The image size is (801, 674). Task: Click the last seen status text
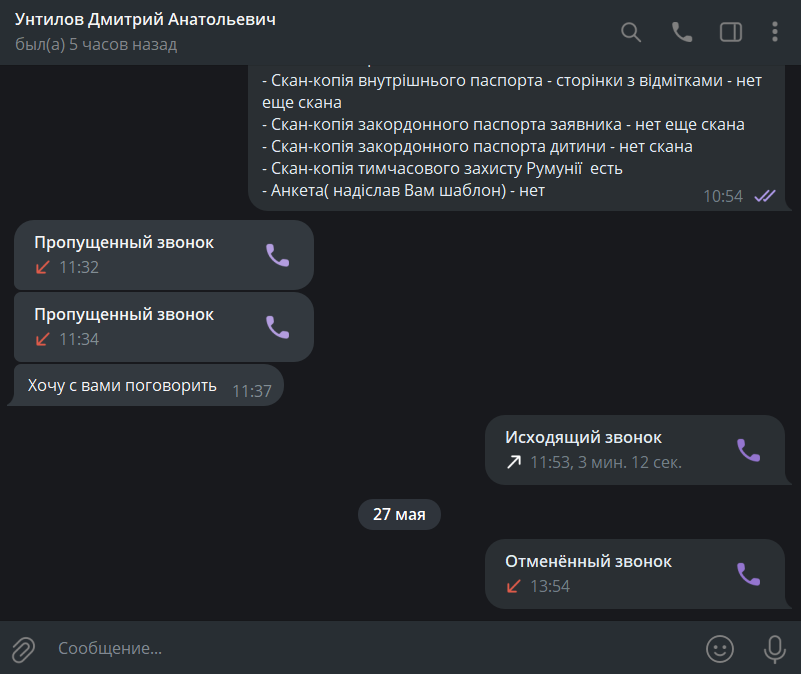96,44
